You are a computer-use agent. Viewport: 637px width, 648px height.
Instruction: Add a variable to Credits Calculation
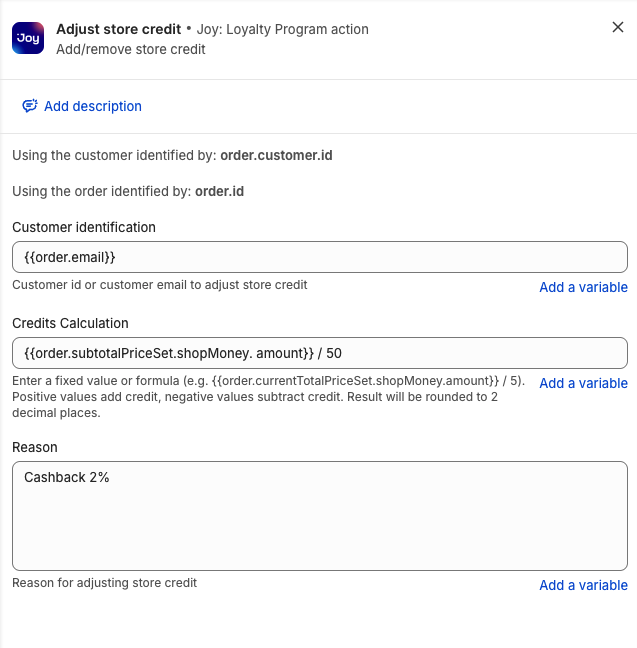(x=583, y=383)
